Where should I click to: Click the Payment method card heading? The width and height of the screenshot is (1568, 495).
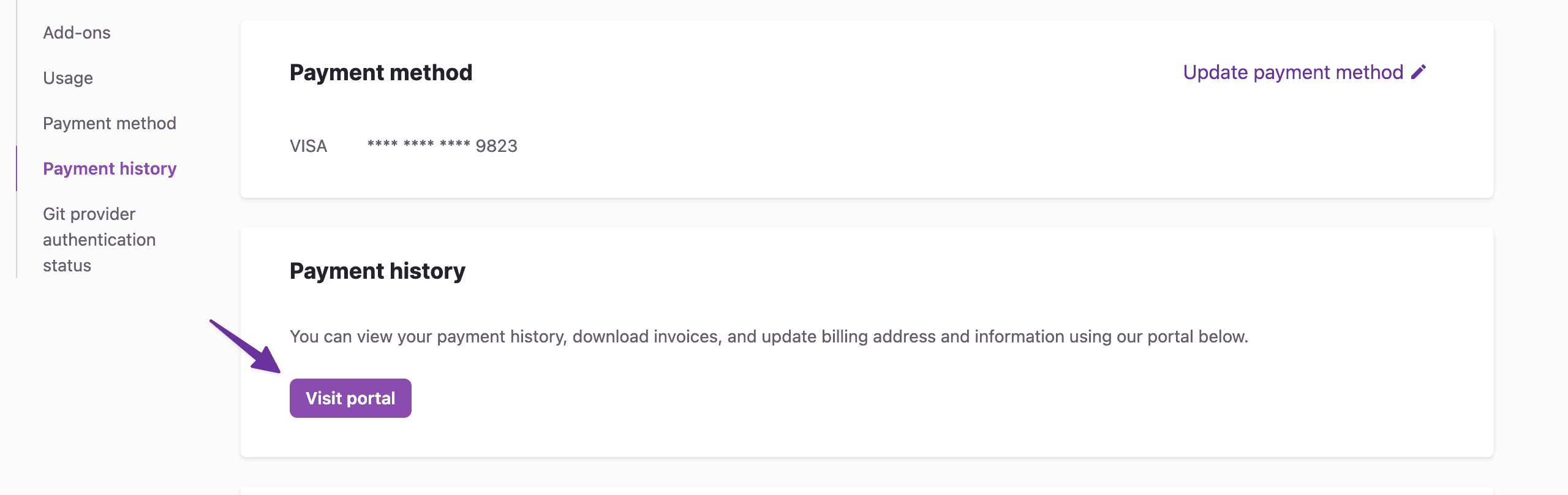(381, 72)
